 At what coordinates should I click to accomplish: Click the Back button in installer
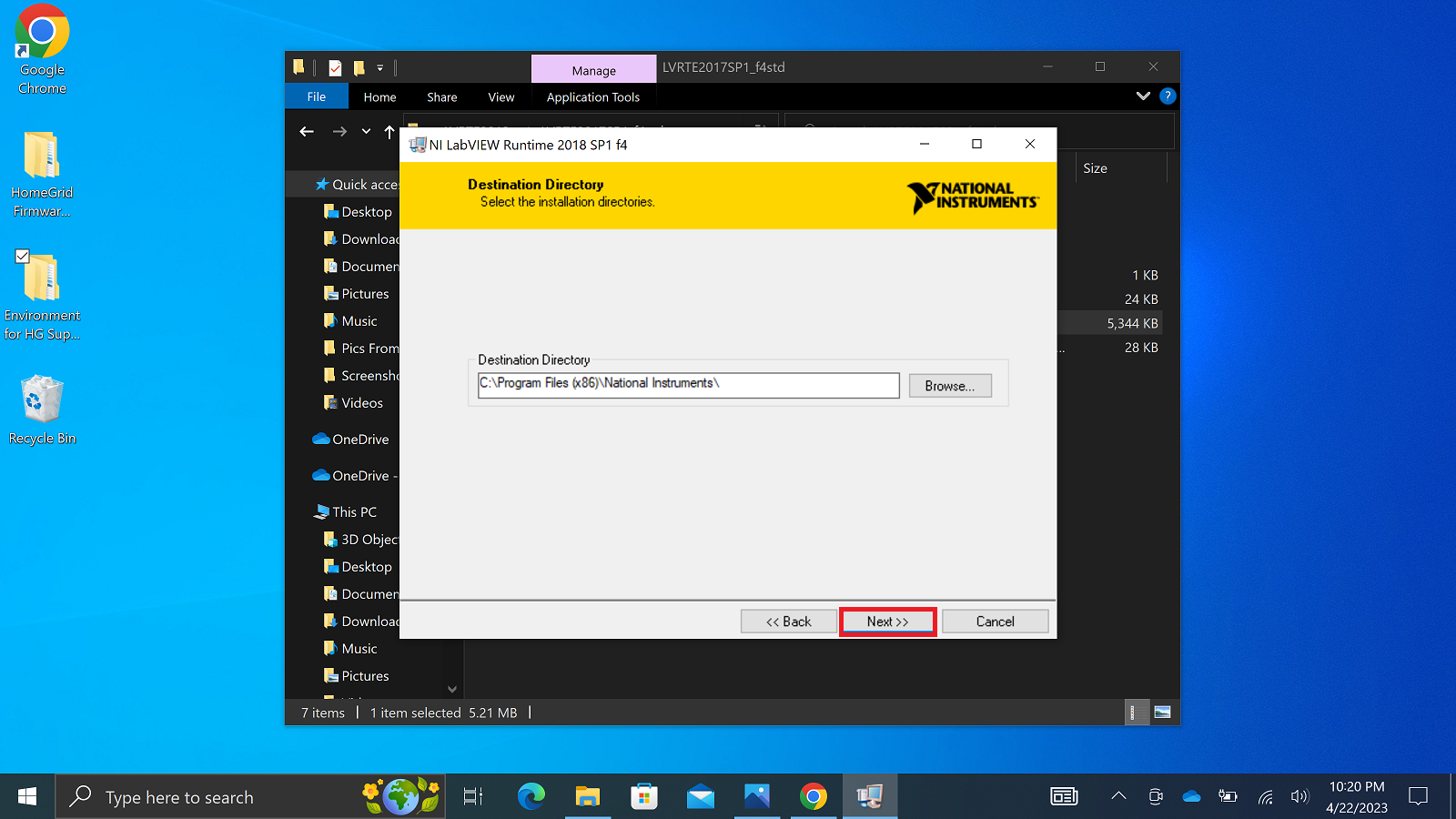788,622
